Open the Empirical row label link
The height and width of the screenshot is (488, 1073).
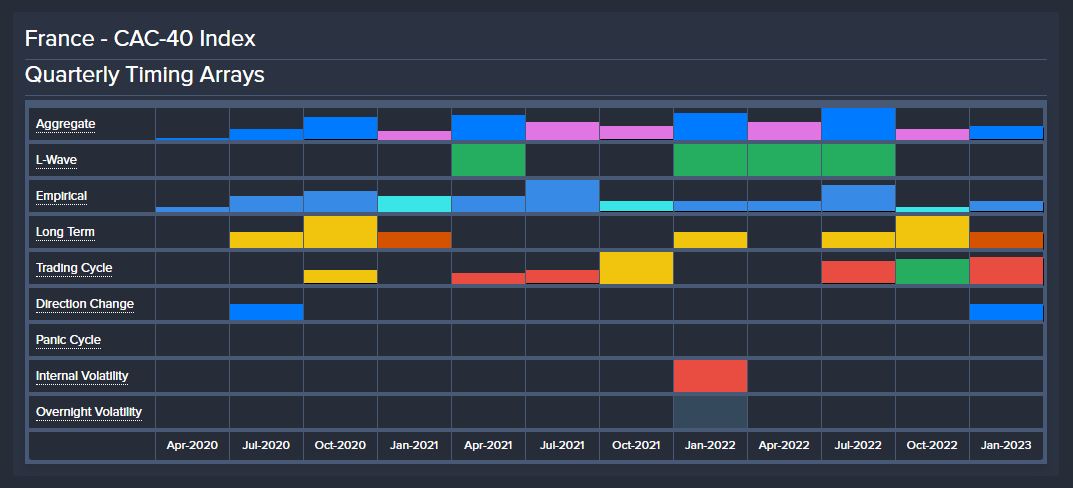click(61, 196)
